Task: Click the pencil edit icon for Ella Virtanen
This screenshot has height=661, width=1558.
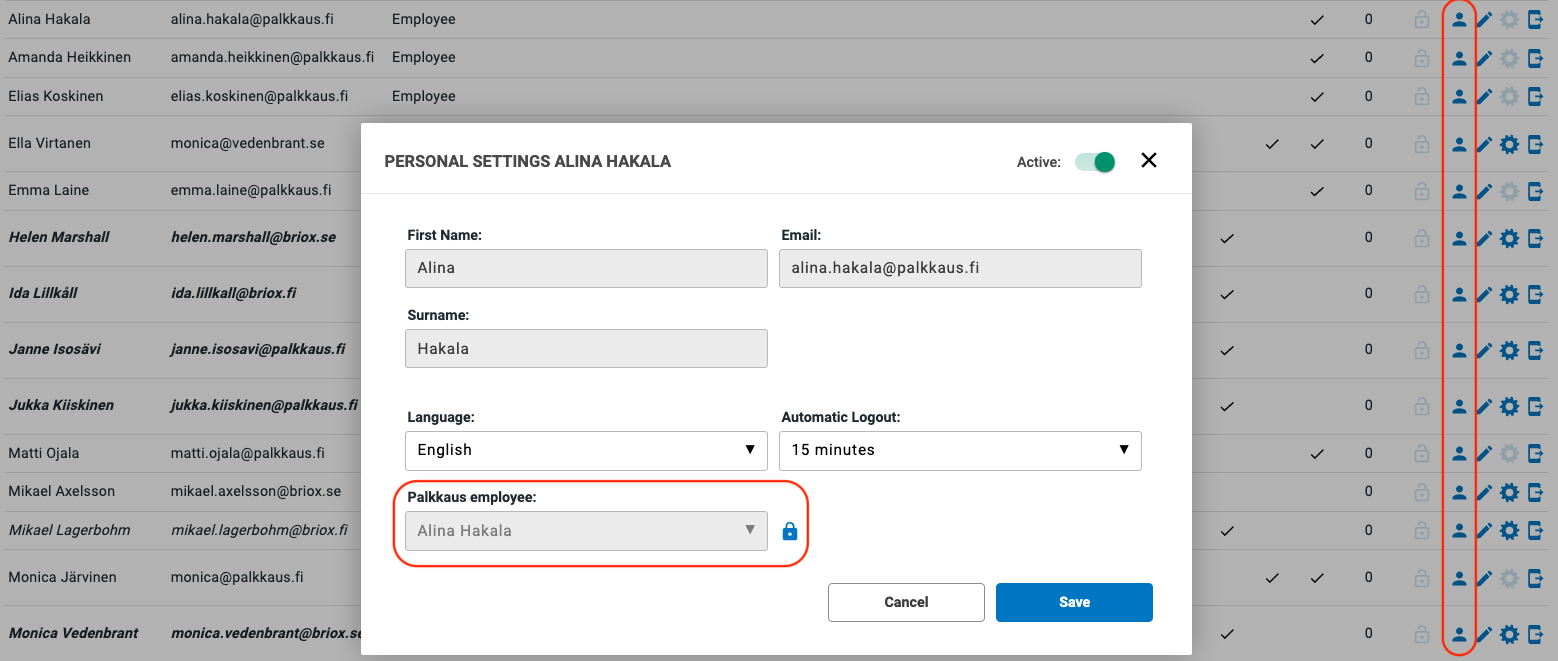Action: point(1484,144)
